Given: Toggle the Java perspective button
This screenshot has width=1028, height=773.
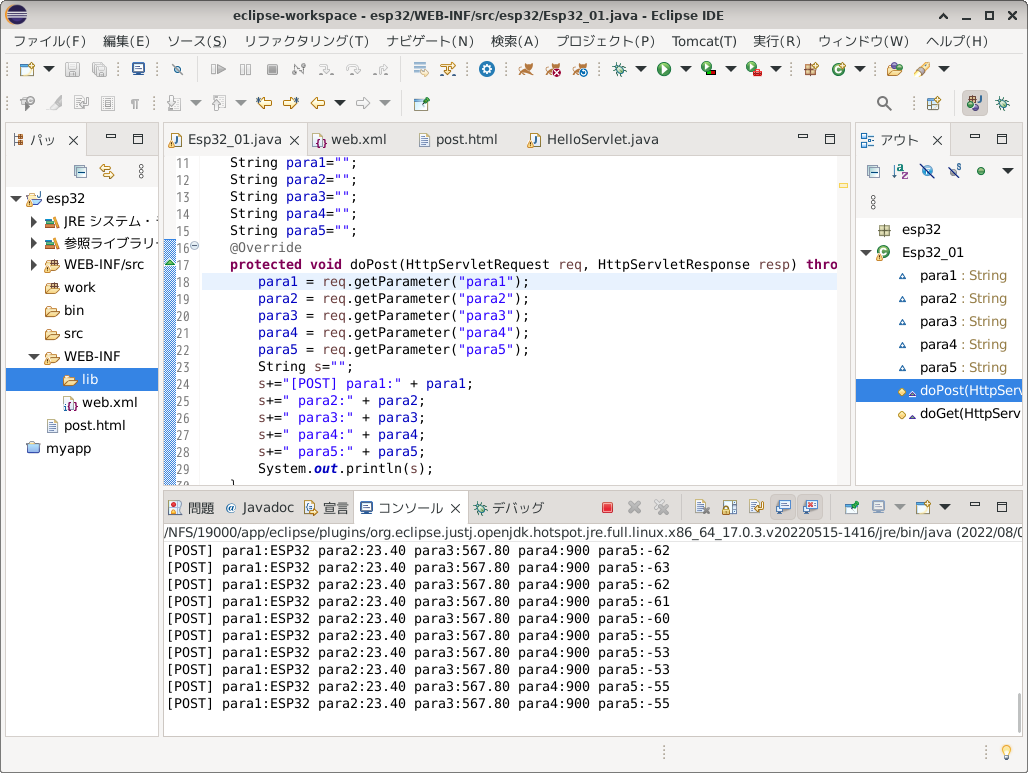Looking at the screenshot, I should tap(974, 103).
